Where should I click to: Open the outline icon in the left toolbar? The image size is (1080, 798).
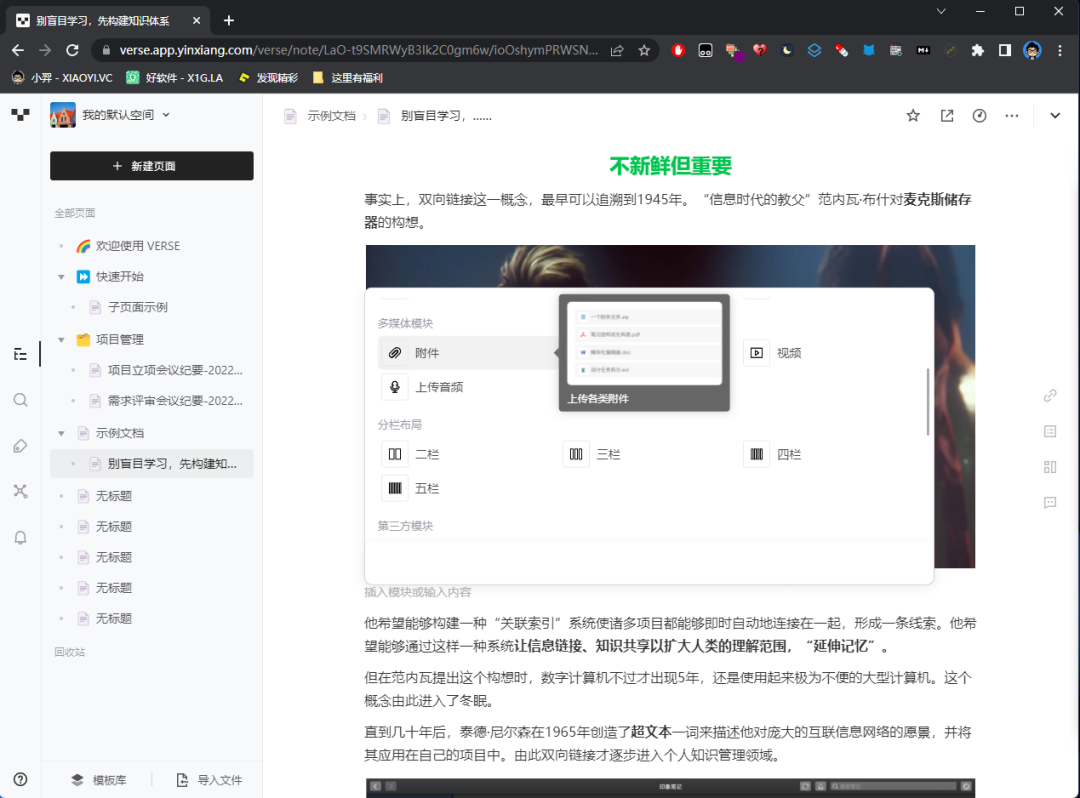tap(20, 353)
